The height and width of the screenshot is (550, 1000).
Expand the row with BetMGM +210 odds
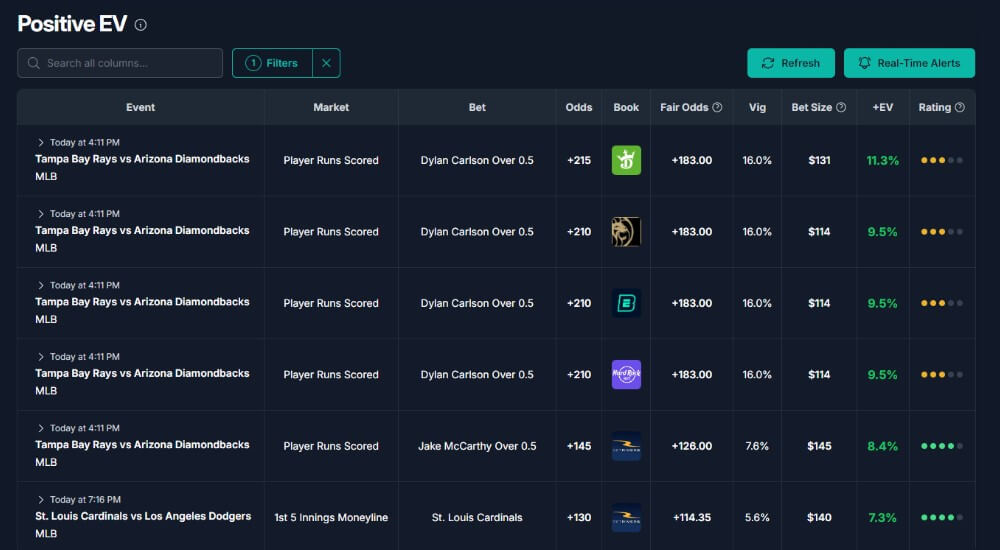(41, 214)
